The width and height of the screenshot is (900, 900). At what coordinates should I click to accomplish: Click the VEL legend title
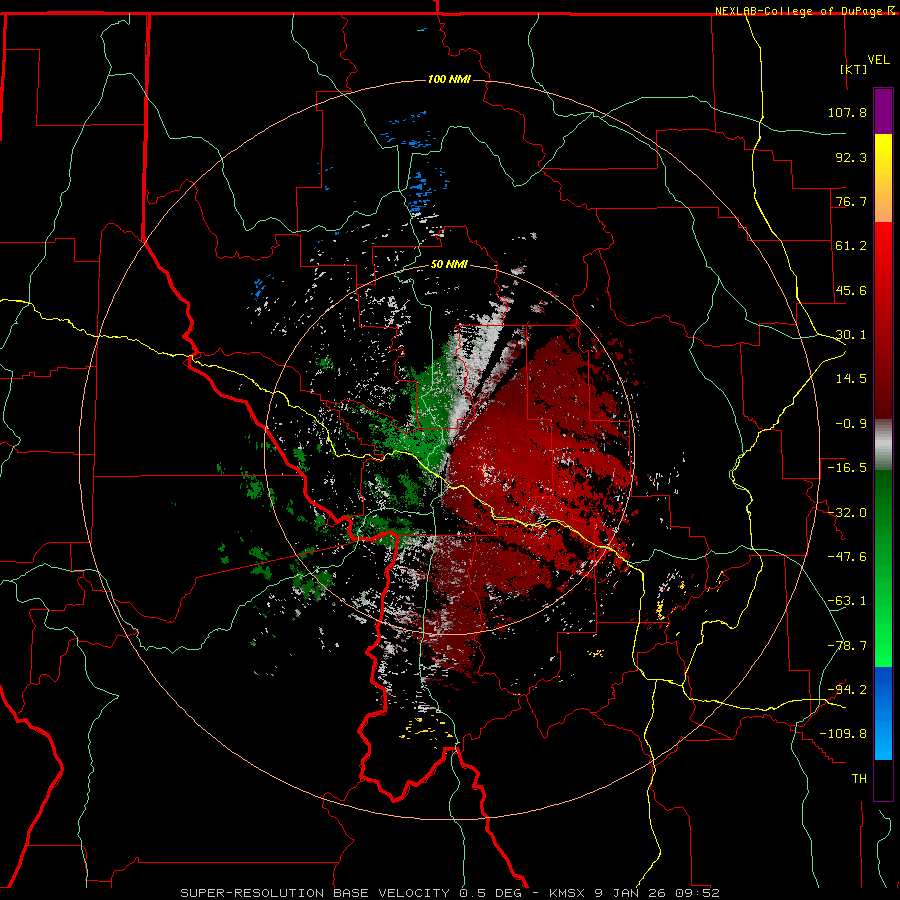tap(878, 60)
